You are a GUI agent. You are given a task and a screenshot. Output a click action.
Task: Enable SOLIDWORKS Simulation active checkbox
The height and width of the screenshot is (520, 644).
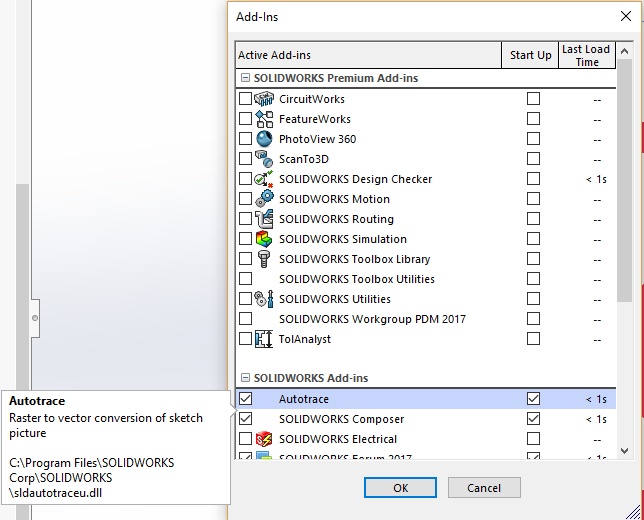tap(245, 239)
